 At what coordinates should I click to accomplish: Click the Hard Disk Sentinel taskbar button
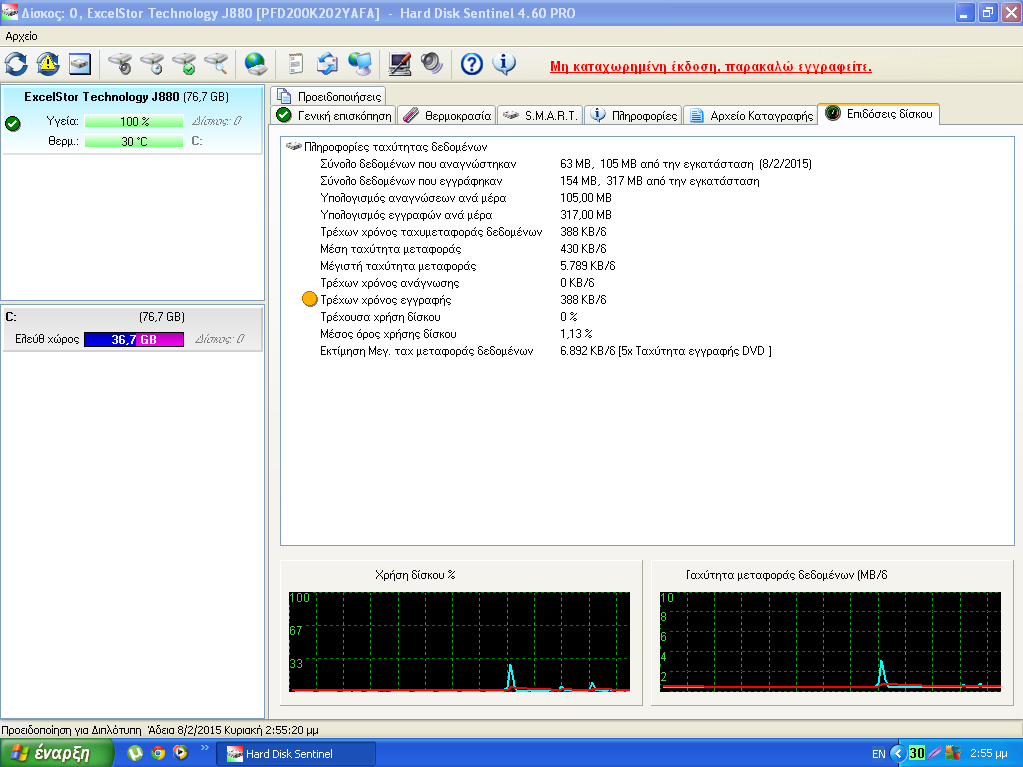pos(297,753)
